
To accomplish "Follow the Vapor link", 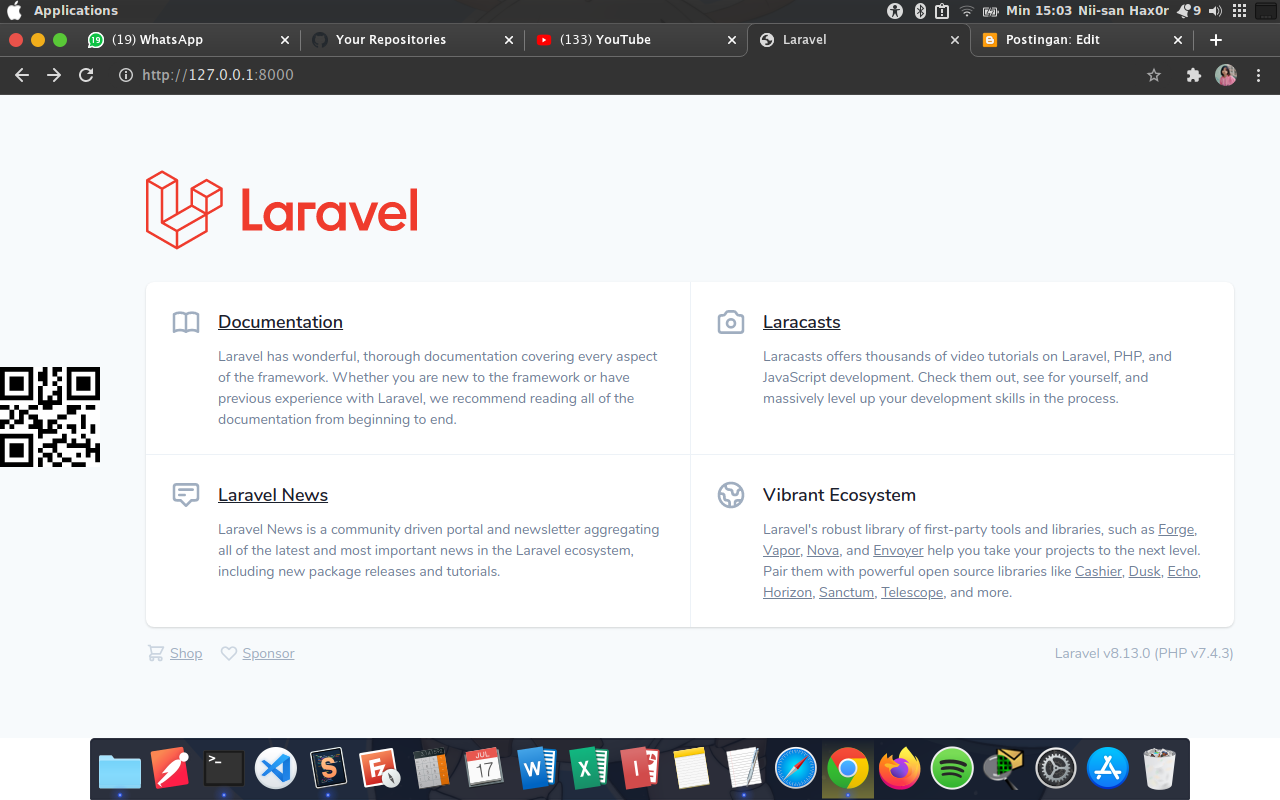I will pos(781,550).
